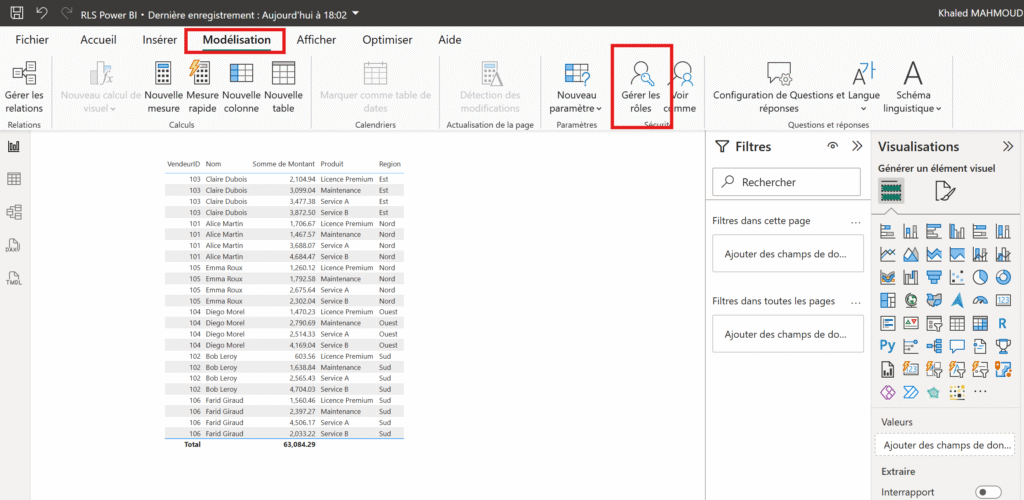Open Gérer les rôles security dialog
This screenshot has width=1024, height=500.
tap(641, 87)
